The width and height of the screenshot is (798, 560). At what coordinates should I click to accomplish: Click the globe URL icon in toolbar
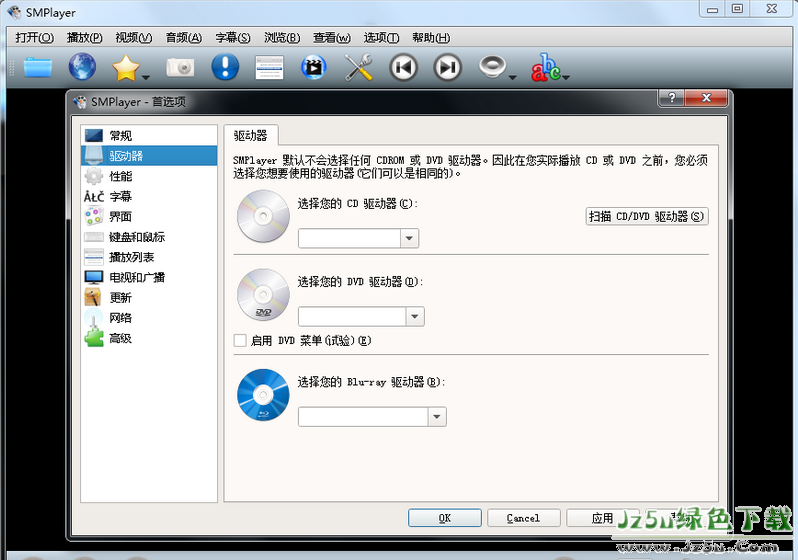click(82, 67)
